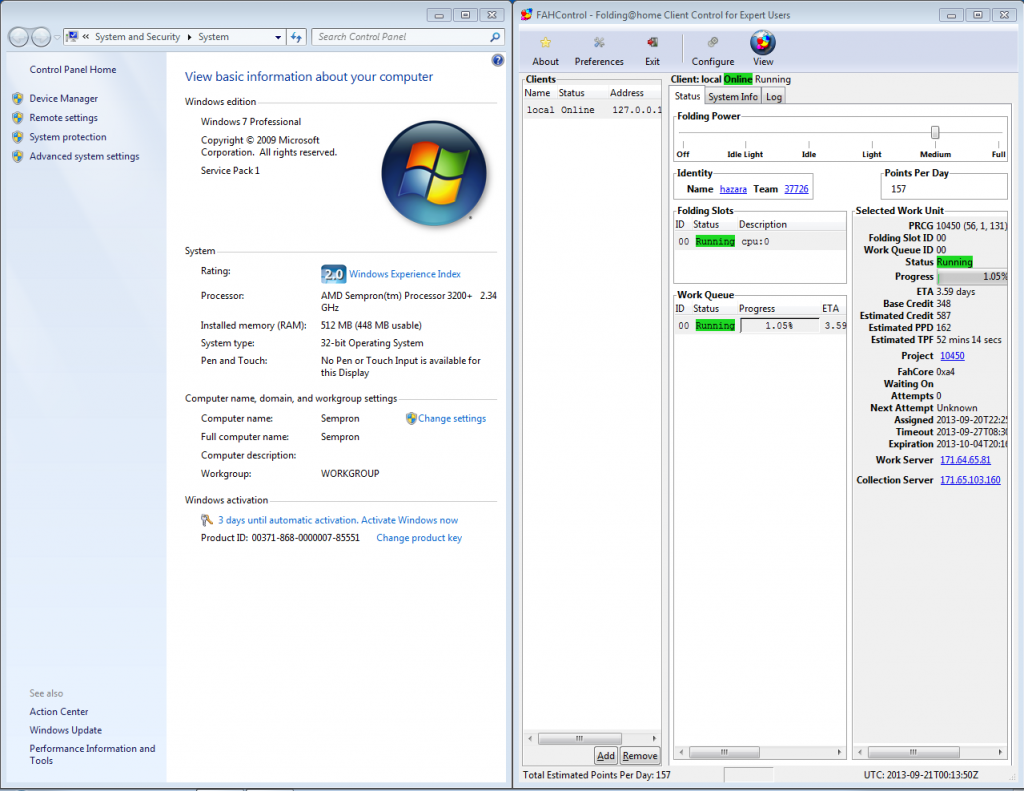The width and height of the screenshot is (1024, 791).
Task: Click the Product ID text
Action: pos(280,538)
